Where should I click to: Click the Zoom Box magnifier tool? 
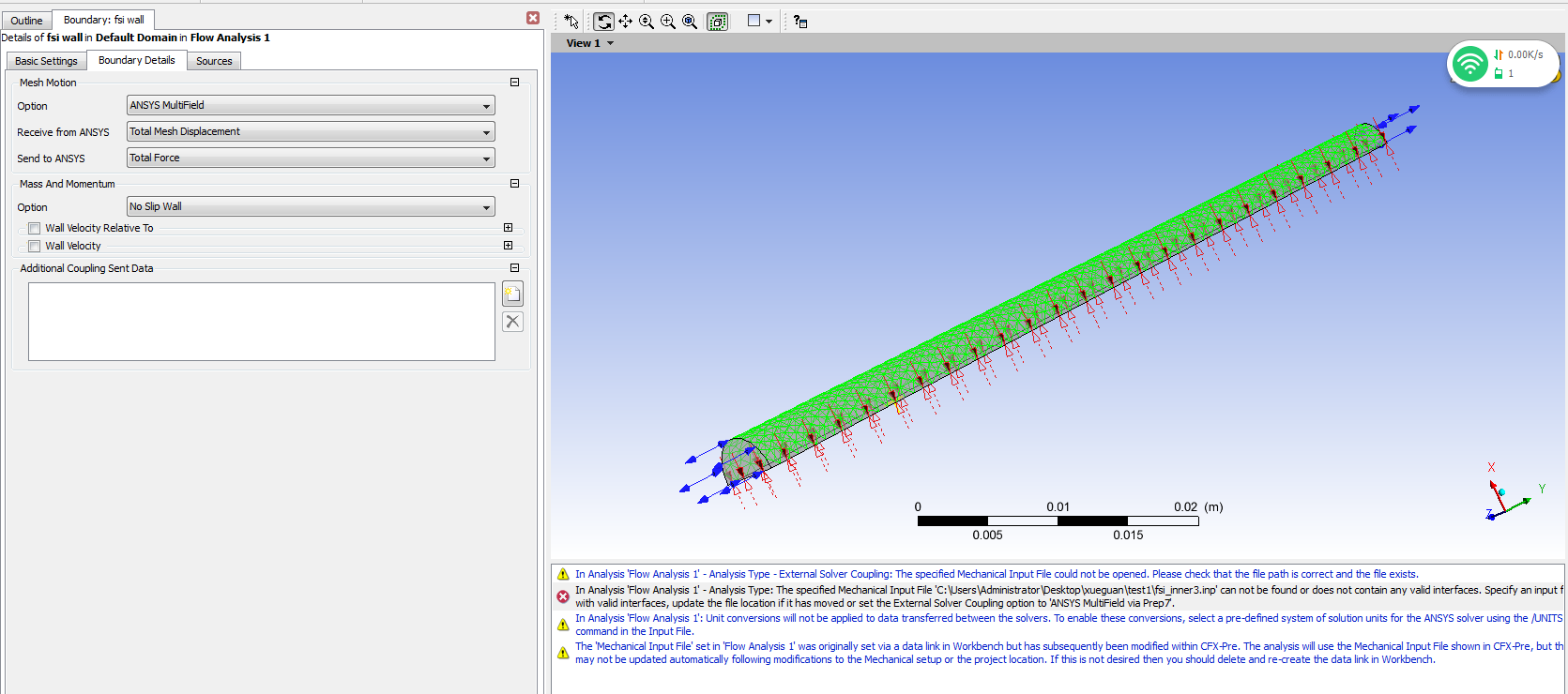coord(668,22)
